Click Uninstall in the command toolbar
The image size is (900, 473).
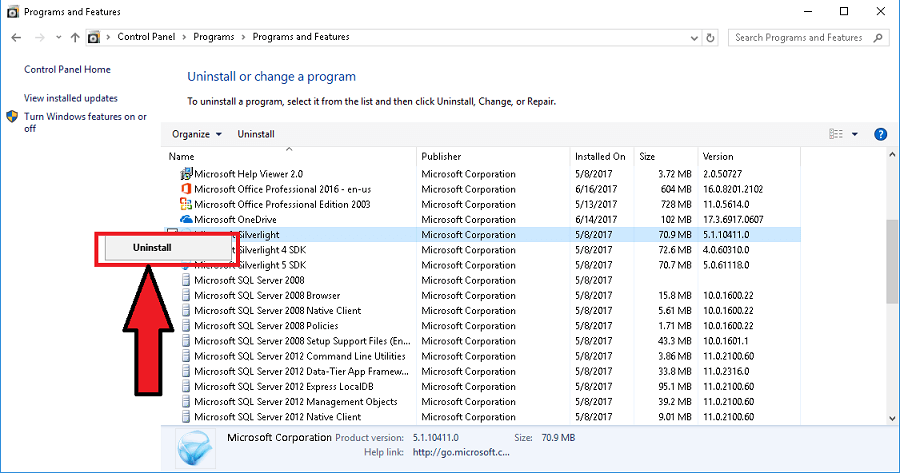(x=256, y=134)
